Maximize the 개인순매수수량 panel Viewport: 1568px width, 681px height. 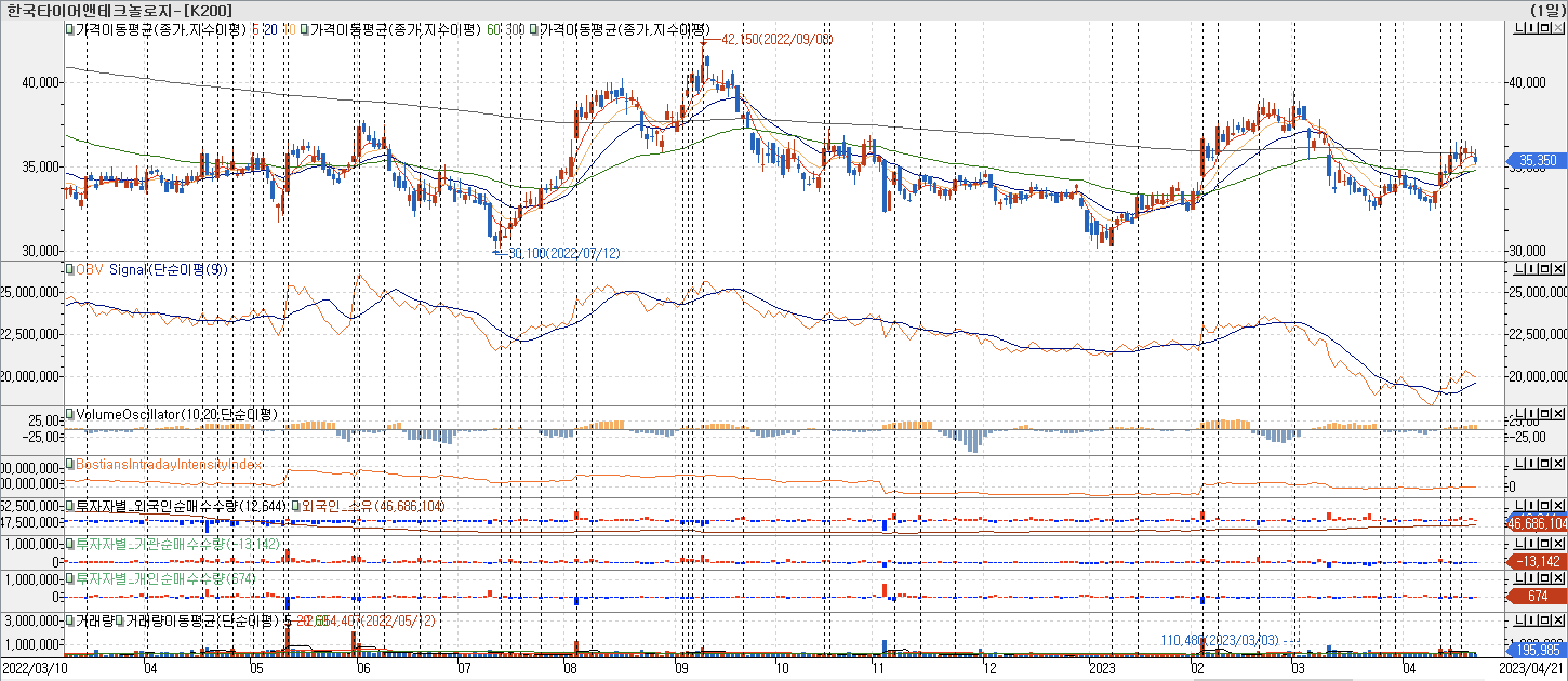[x=1545, y=578]
